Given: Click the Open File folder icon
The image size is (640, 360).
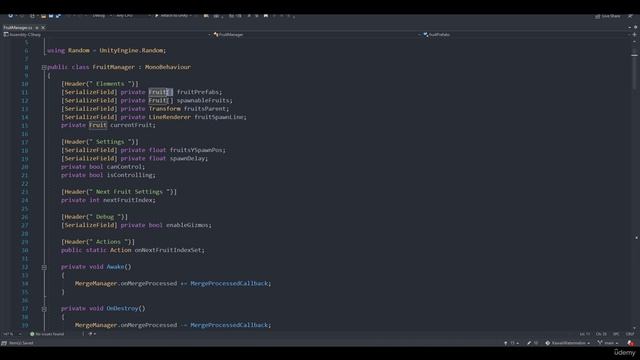Looking at the screenshot, I should click(x=43, y=16).
